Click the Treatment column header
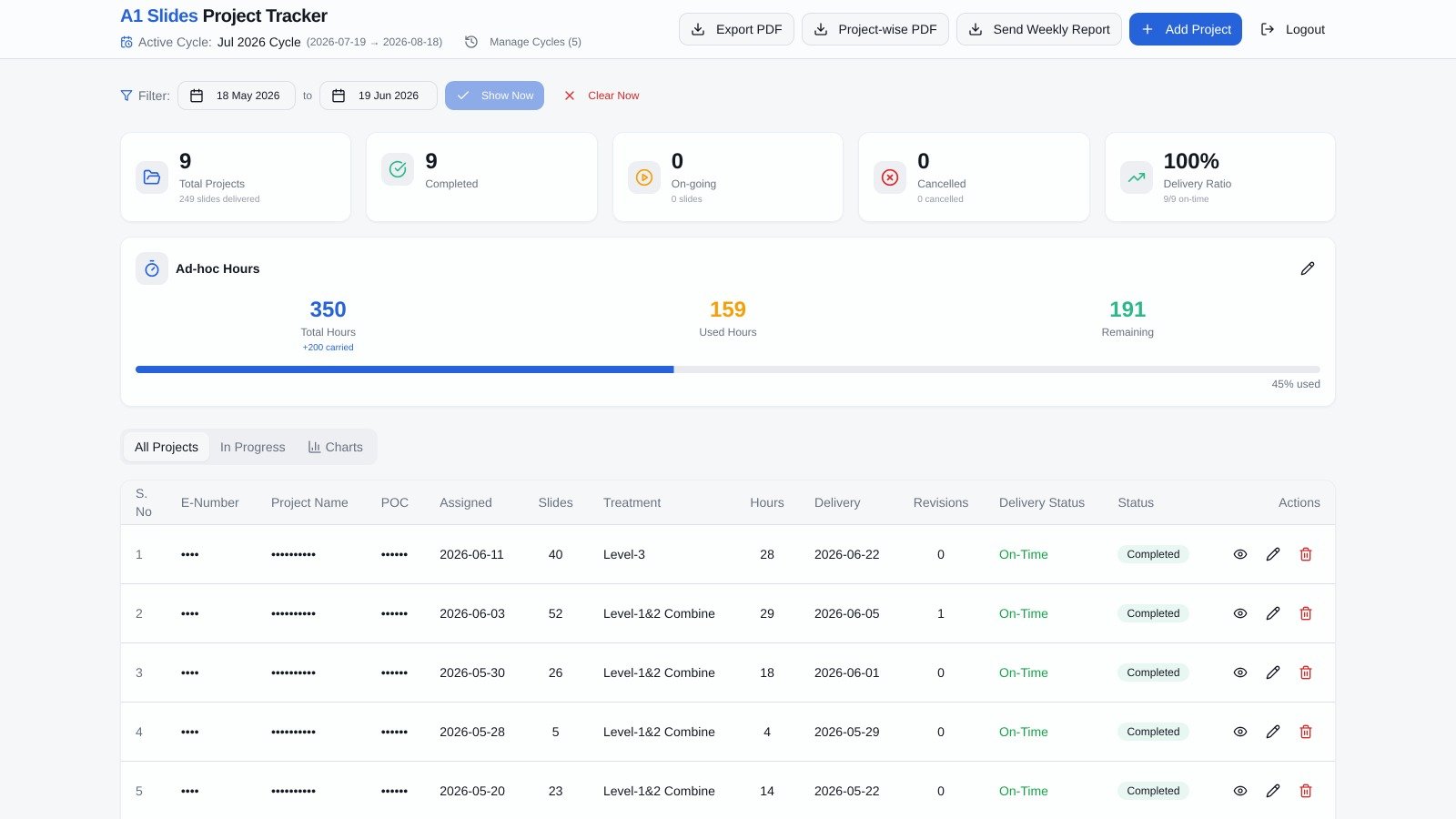This screenshot has height=819, width=1456. point(632,502)
